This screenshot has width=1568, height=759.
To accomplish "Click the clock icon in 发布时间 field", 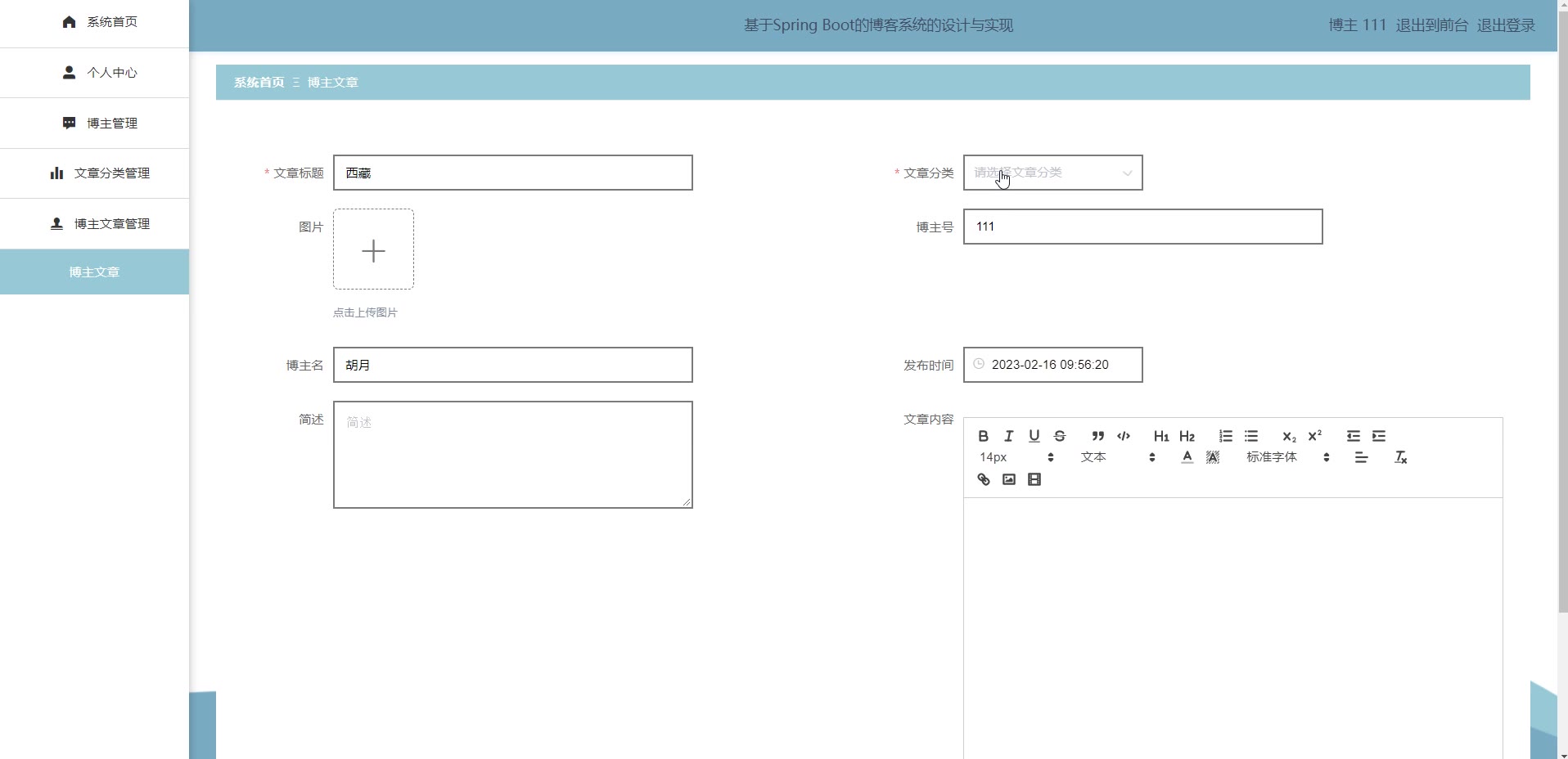I will [x=978, y=364].
